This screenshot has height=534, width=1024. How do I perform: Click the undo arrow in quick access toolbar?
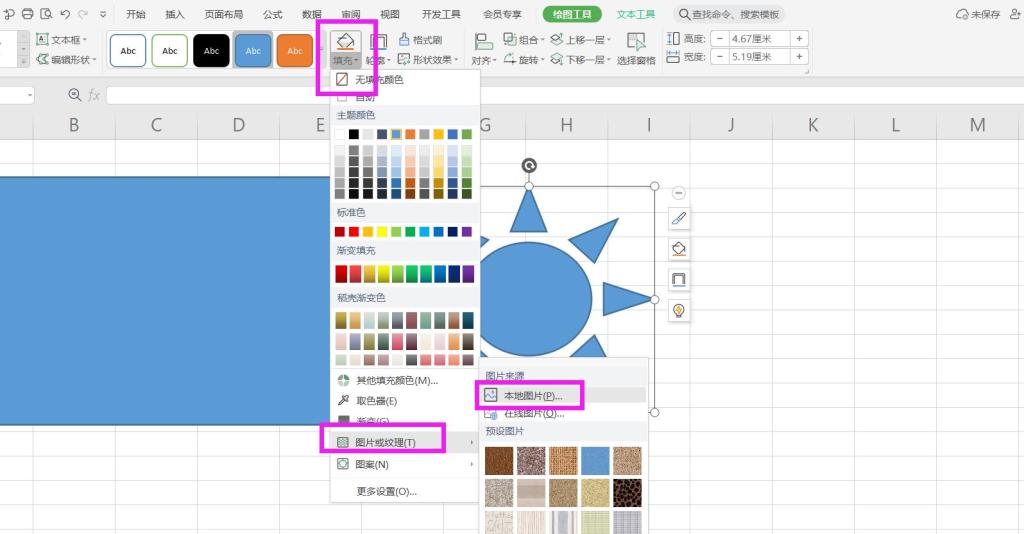65,14
